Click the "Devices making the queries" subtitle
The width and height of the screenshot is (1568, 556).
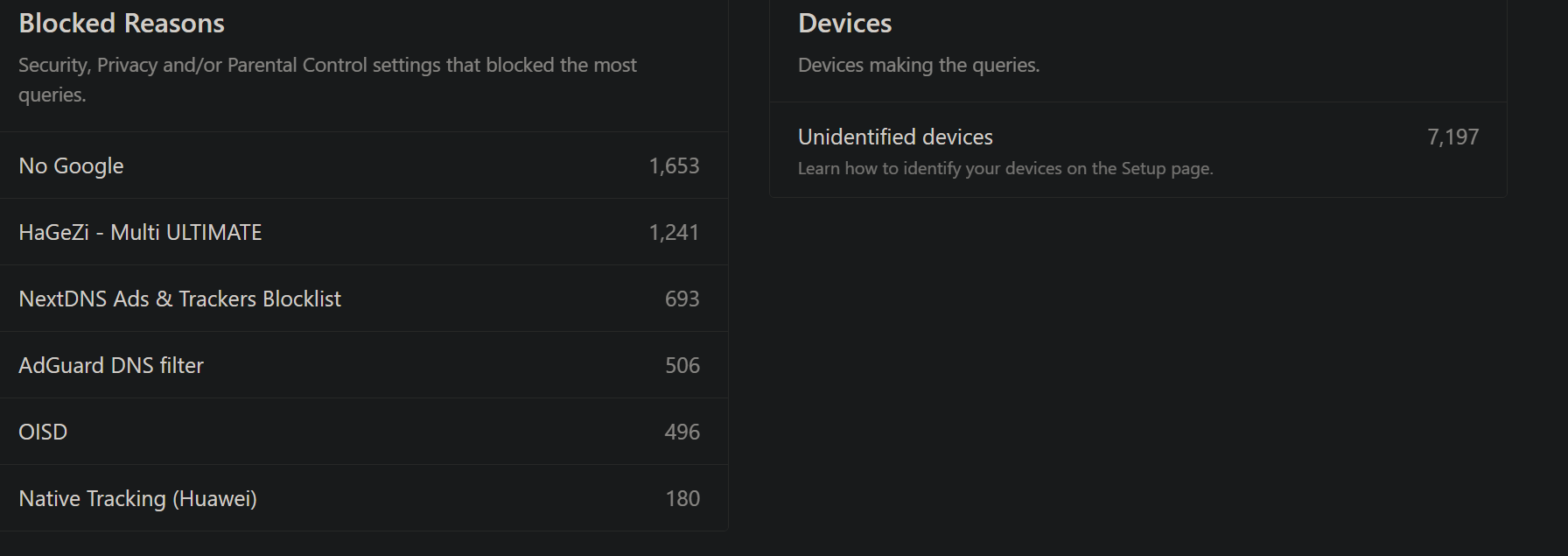pos(919,66)
